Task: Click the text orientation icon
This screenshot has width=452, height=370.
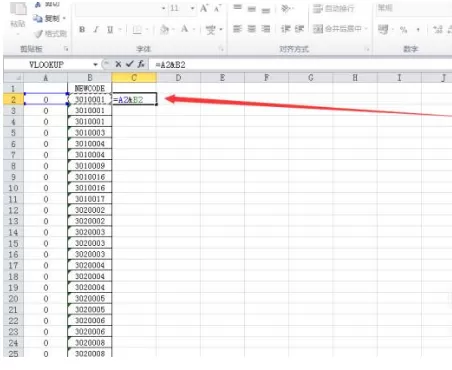Action: (285, 8)
